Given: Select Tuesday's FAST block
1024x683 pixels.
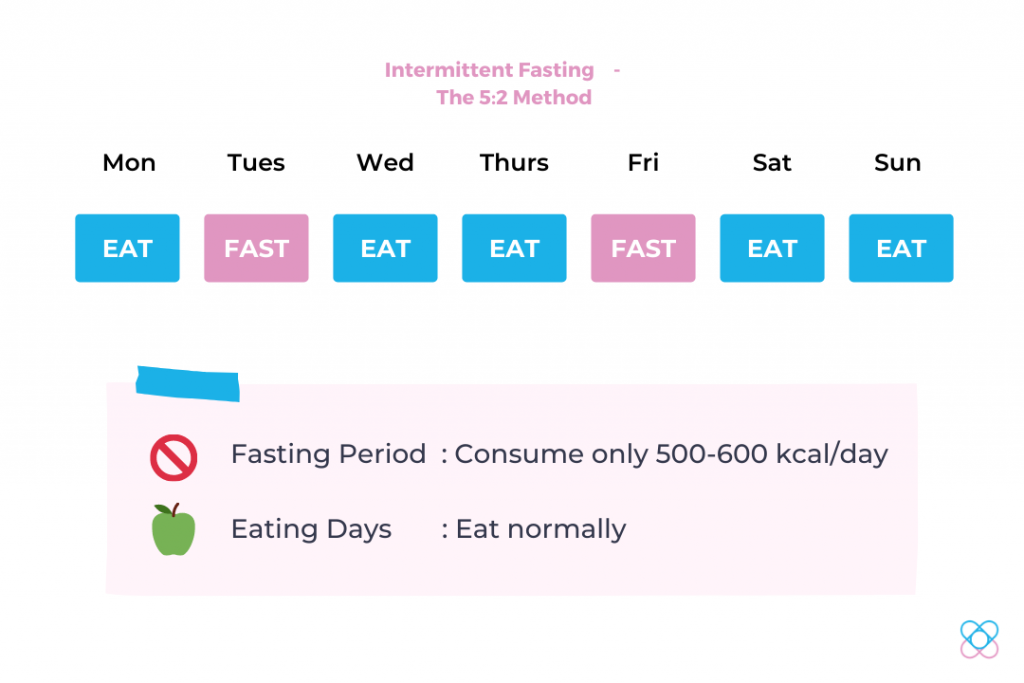Looking at the screenshot, I should pos(256,248).
